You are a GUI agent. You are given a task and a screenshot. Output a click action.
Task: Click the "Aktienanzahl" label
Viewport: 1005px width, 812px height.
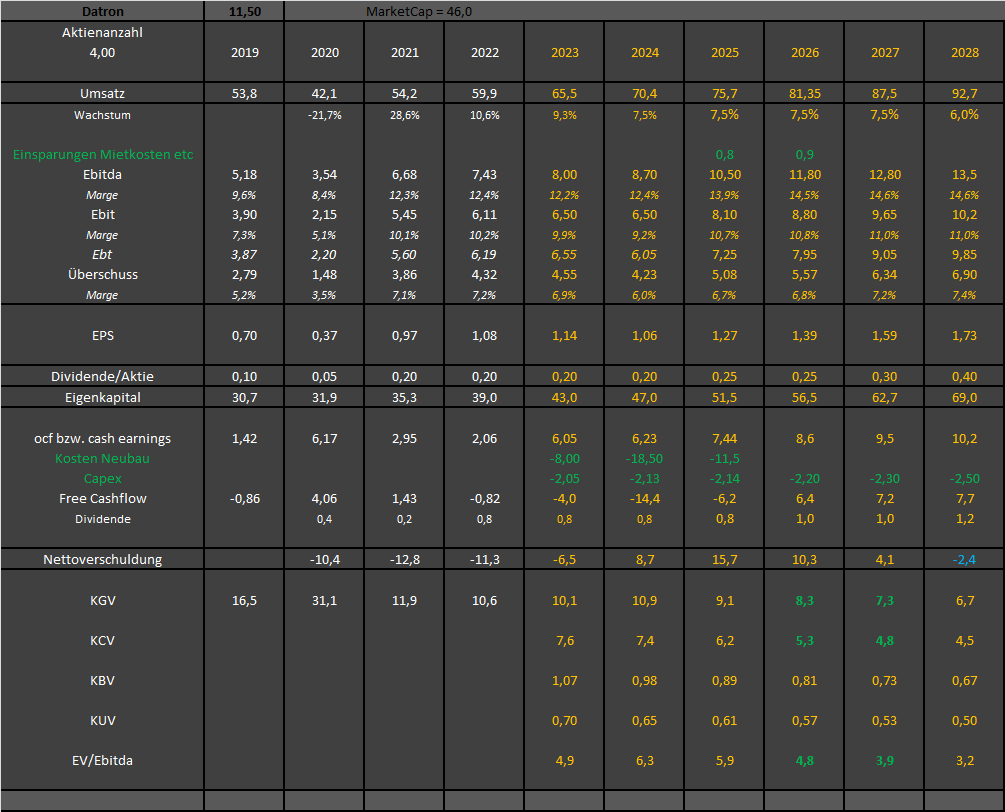tap(103, 33)
